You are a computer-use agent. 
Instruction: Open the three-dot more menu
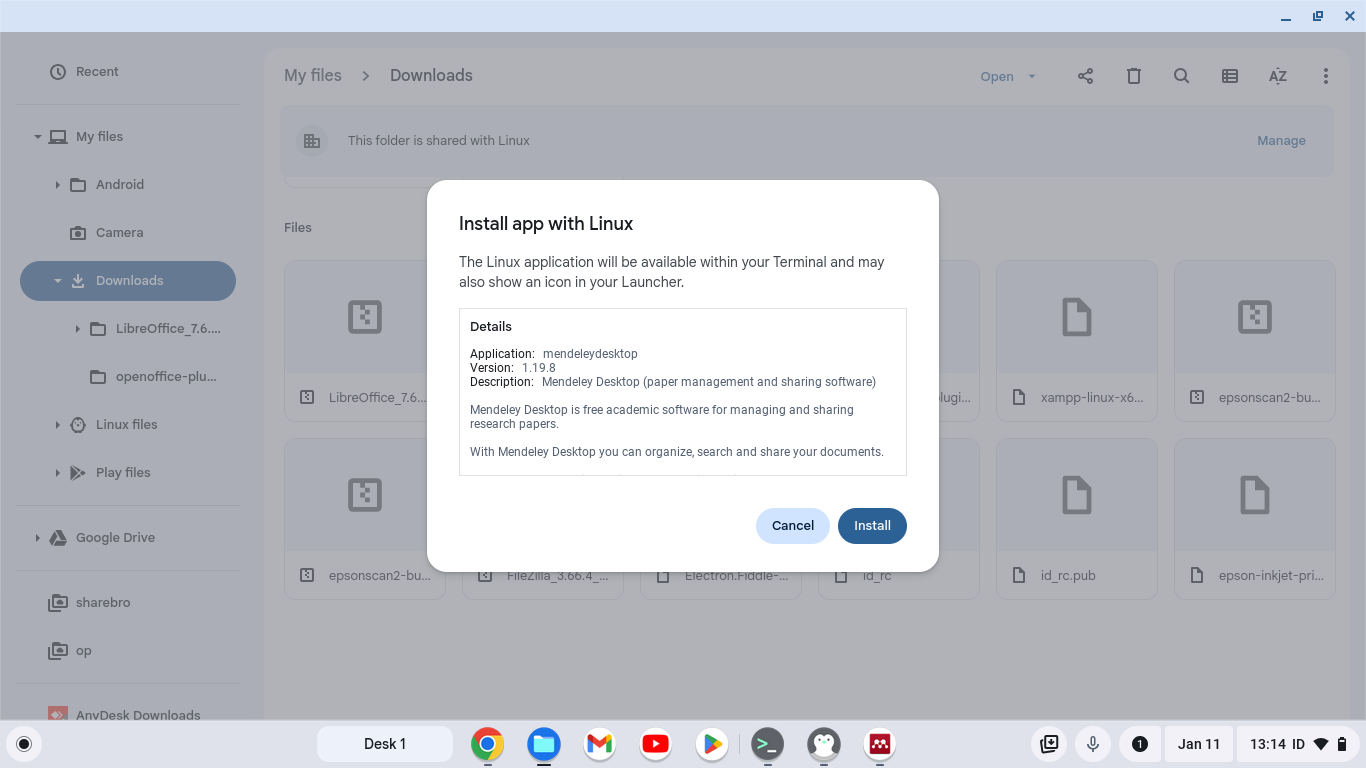coord(1325,76)
